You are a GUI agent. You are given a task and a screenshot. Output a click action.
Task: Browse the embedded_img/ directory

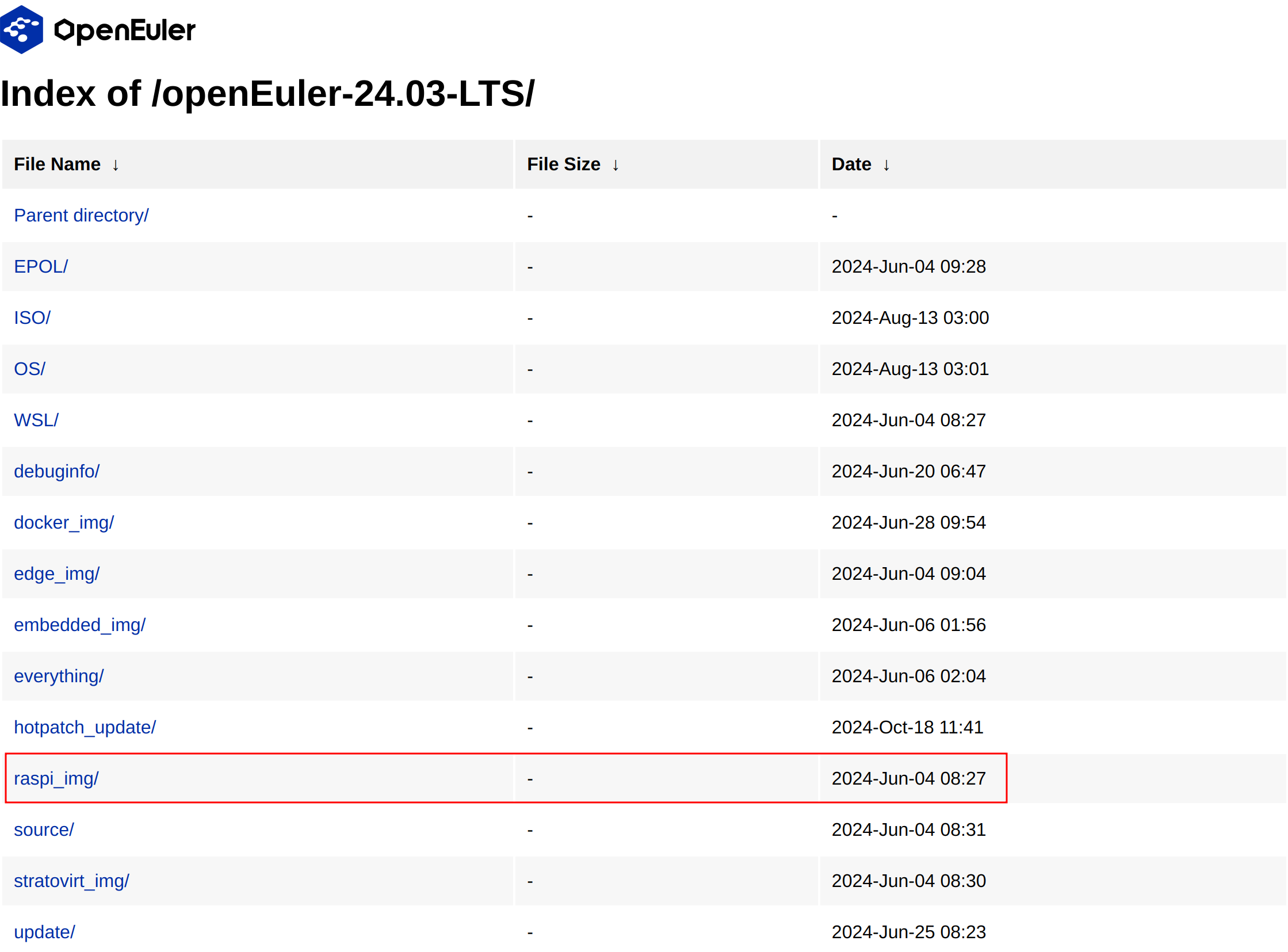79,625
